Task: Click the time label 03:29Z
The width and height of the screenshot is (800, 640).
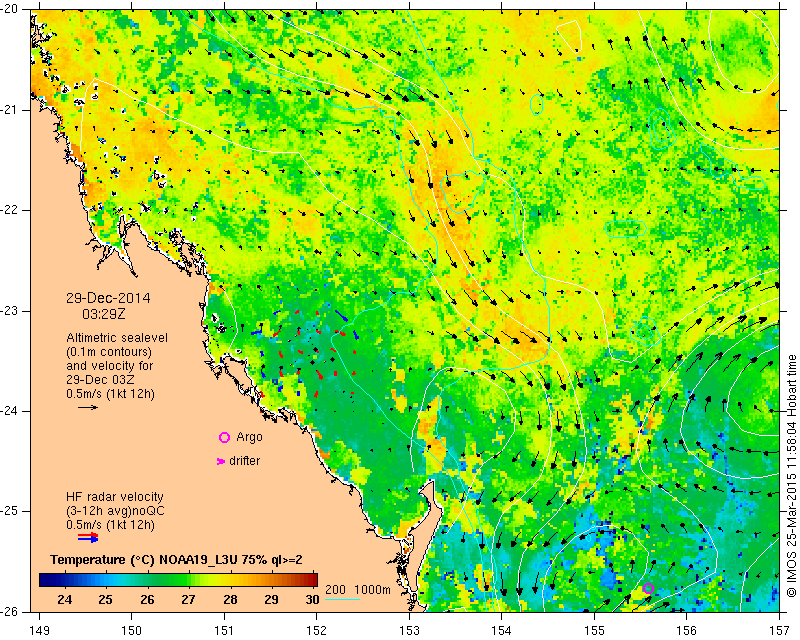Action: [x=104, y=314]
